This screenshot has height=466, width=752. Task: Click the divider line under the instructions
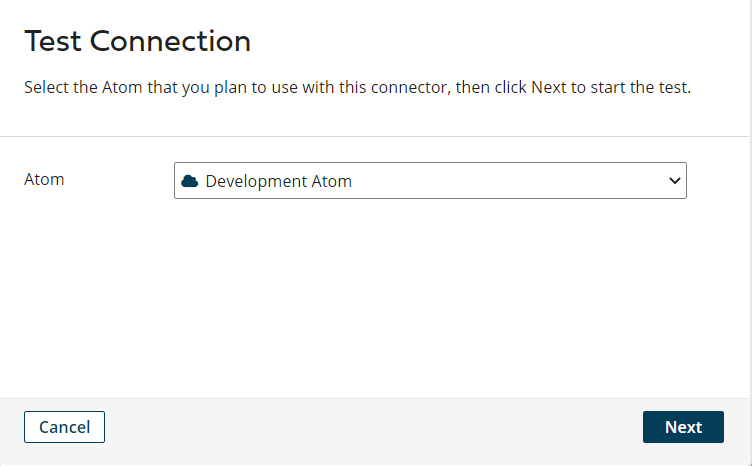click(375, 136)
